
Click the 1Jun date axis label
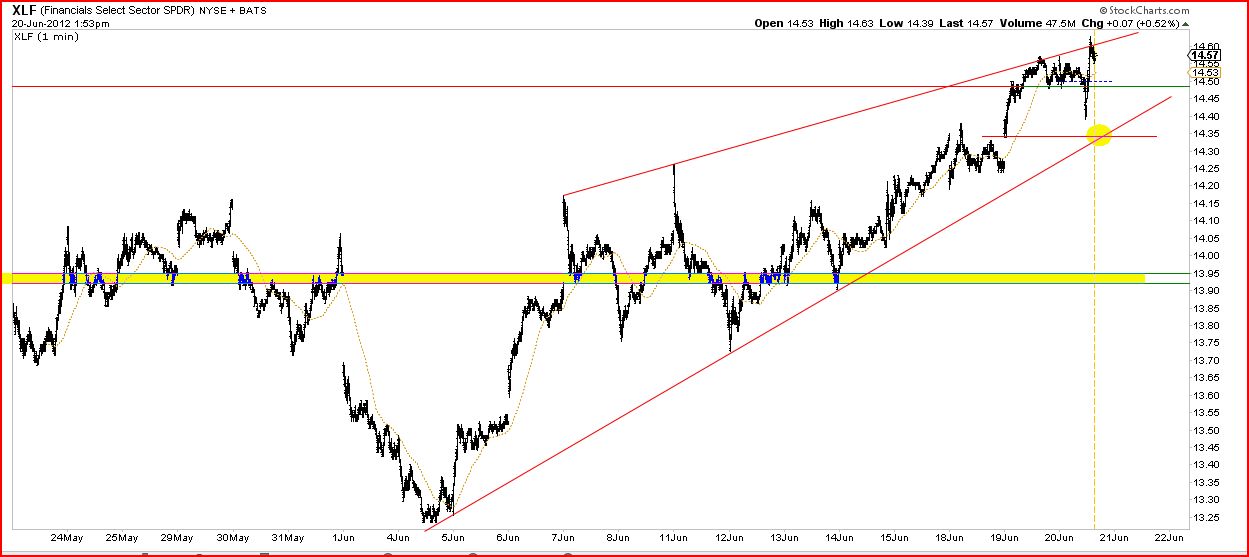(x=345, y=536)
